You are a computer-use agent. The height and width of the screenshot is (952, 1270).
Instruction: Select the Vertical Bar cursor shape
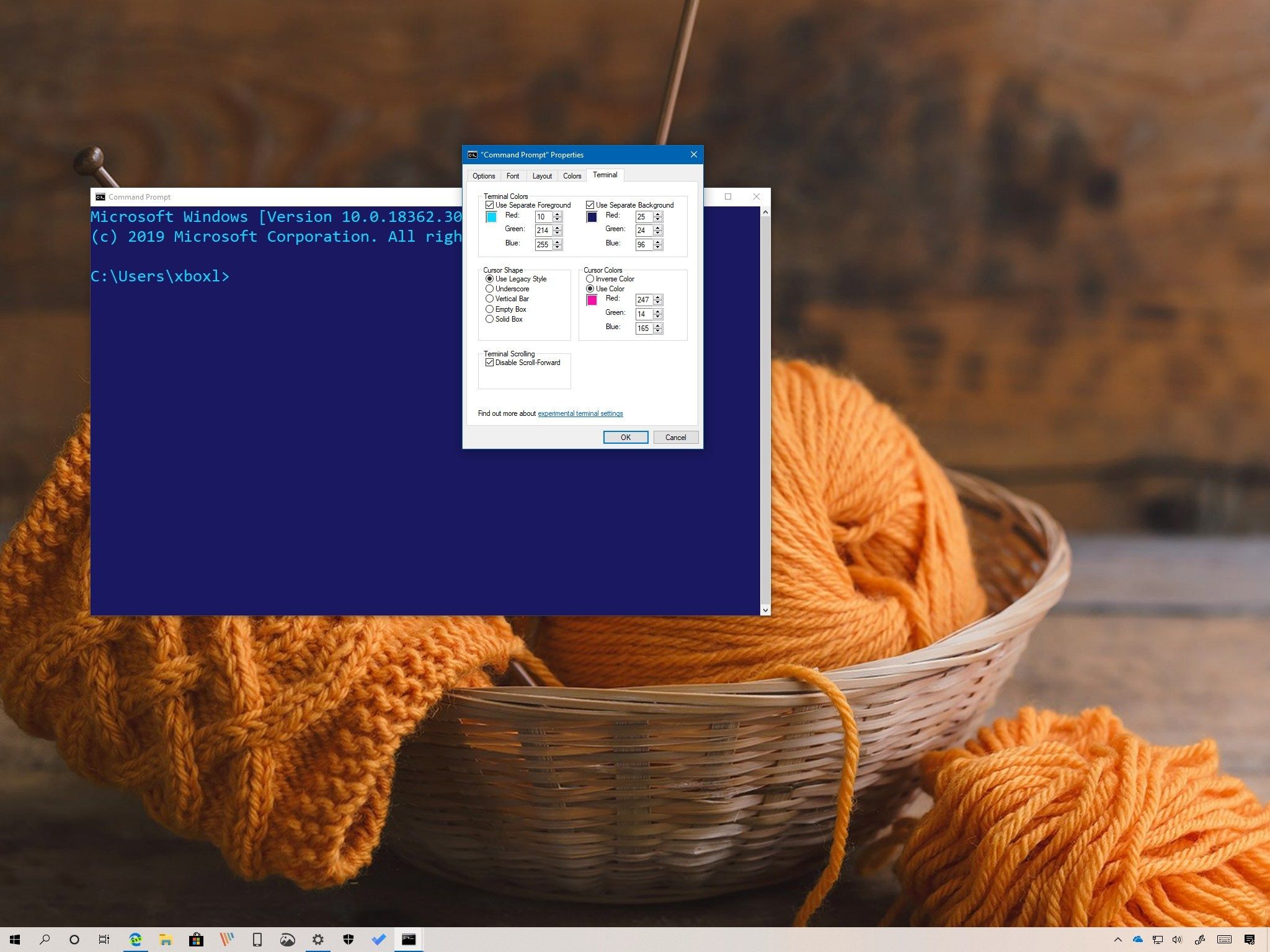click(x=489, y=299)
